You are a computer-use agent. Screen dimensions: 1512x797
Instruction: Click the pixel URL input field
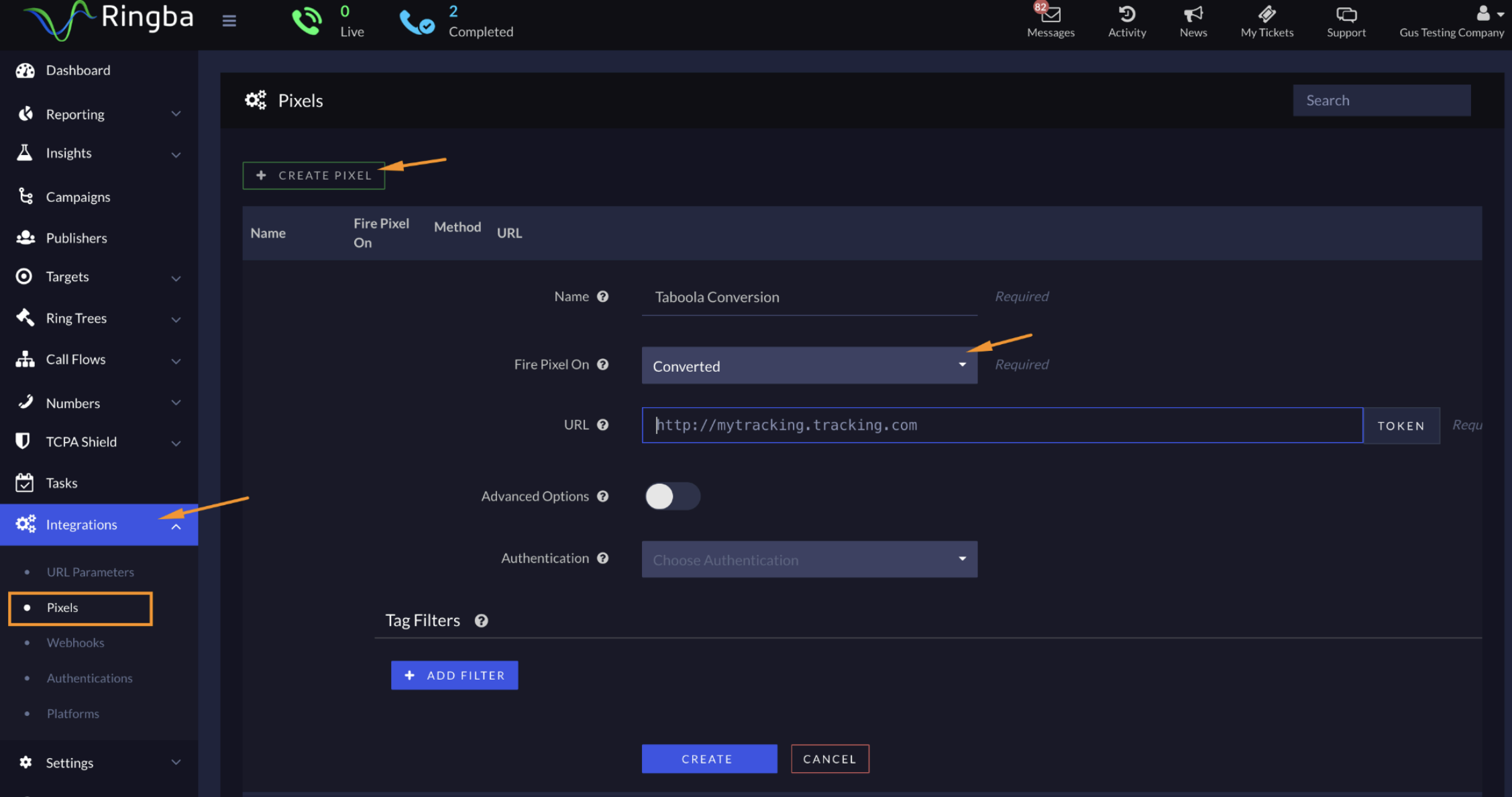click(x=1002, y=425)
